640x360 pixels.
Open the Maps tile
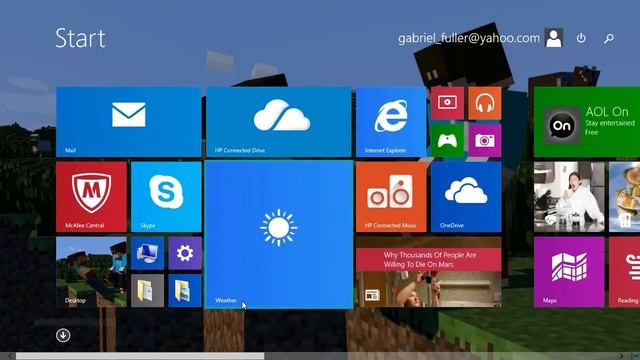click(x=569, y=272)
